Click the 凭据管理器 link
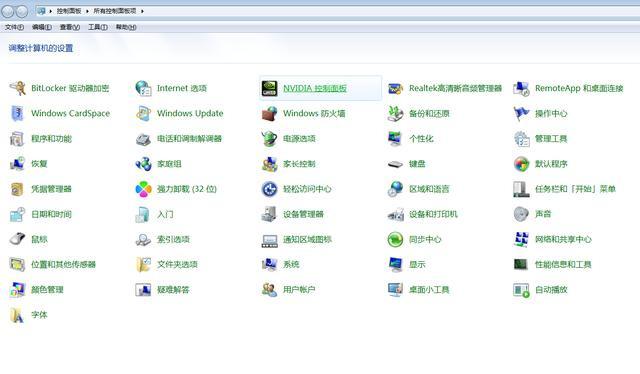 (51, 189)
